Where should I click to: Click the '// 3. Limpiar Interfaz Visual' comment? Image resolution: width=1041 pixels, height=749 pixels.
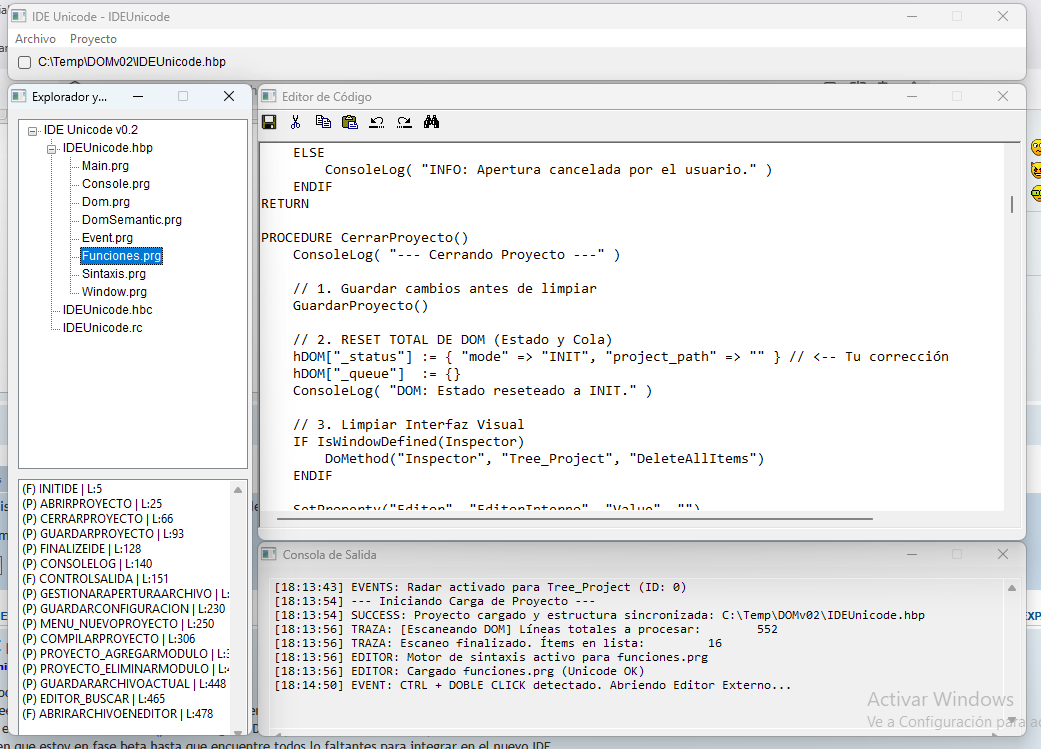408,424
